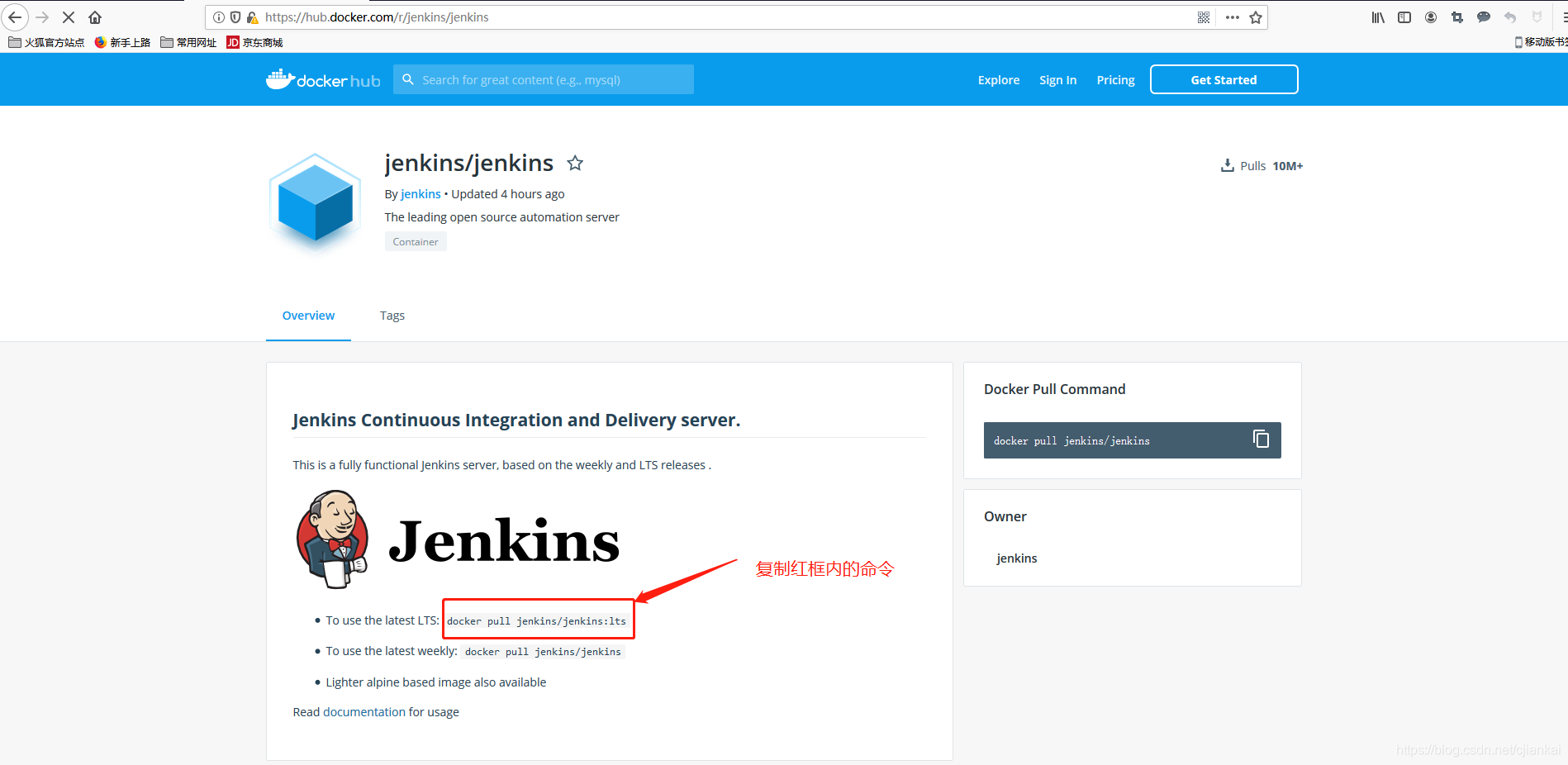
Task: Focus the Docker Hub search field
Action: (544, 79)
